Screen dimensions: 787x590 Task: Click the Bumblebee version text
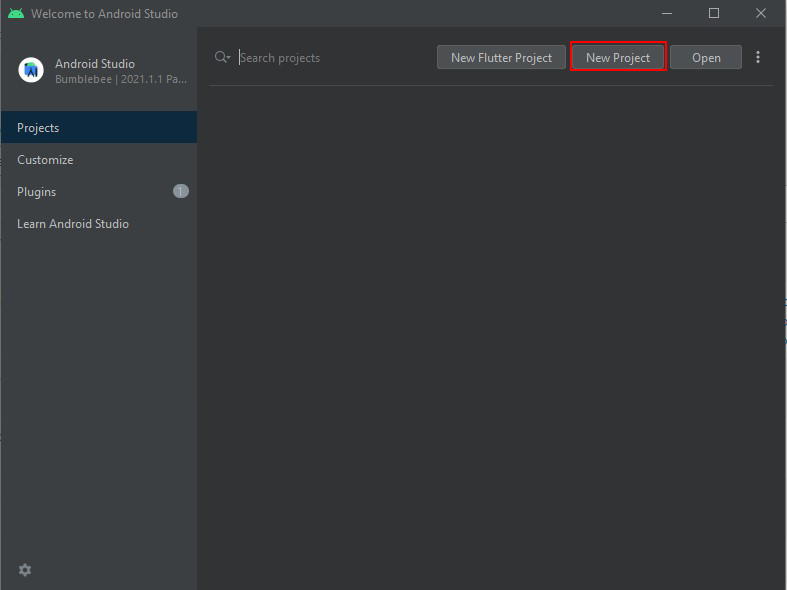tap(121, 79)
